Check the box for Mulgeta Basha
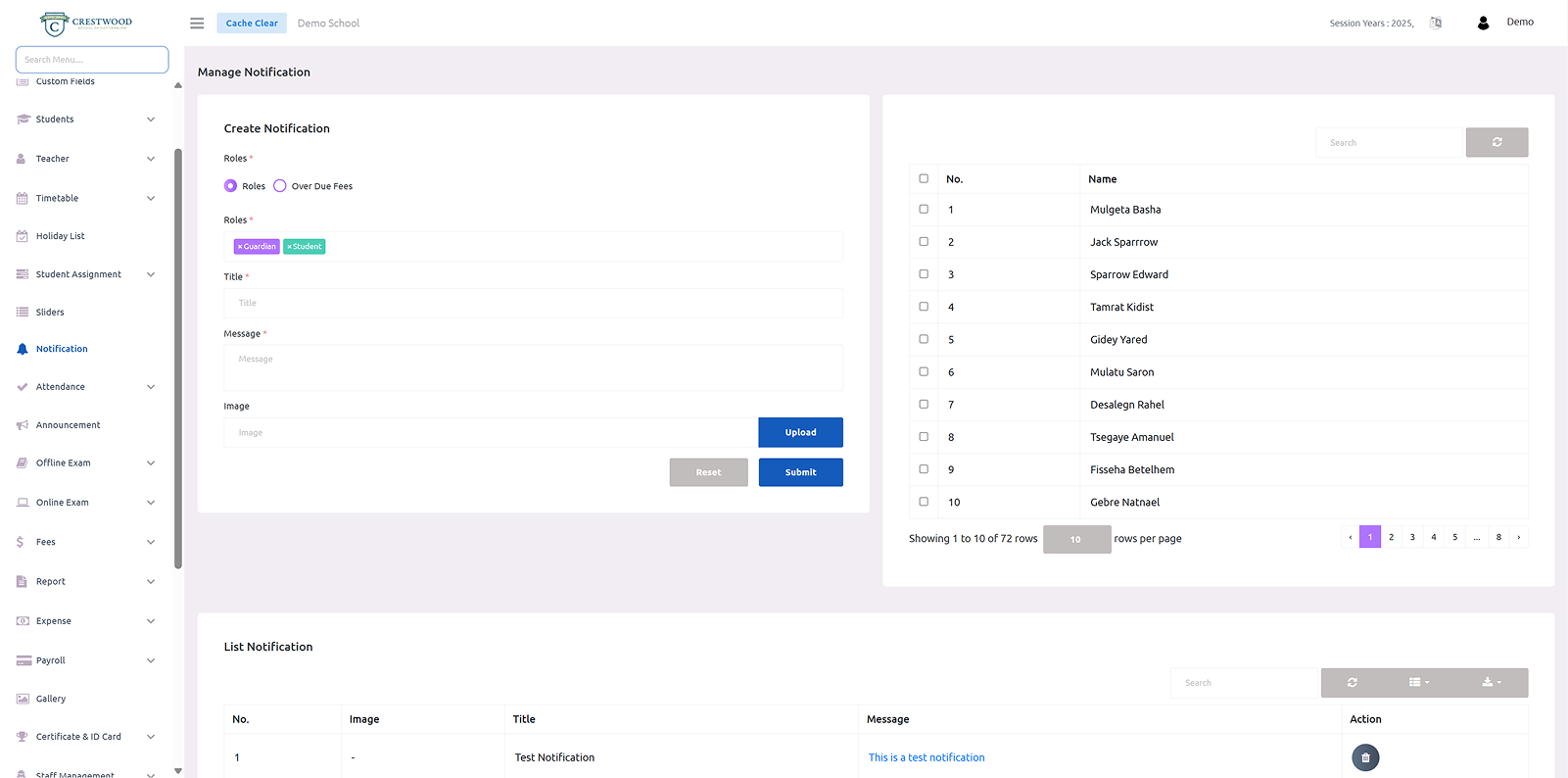Viewport: 1568px width, 778px height. (x=924, y=210)
